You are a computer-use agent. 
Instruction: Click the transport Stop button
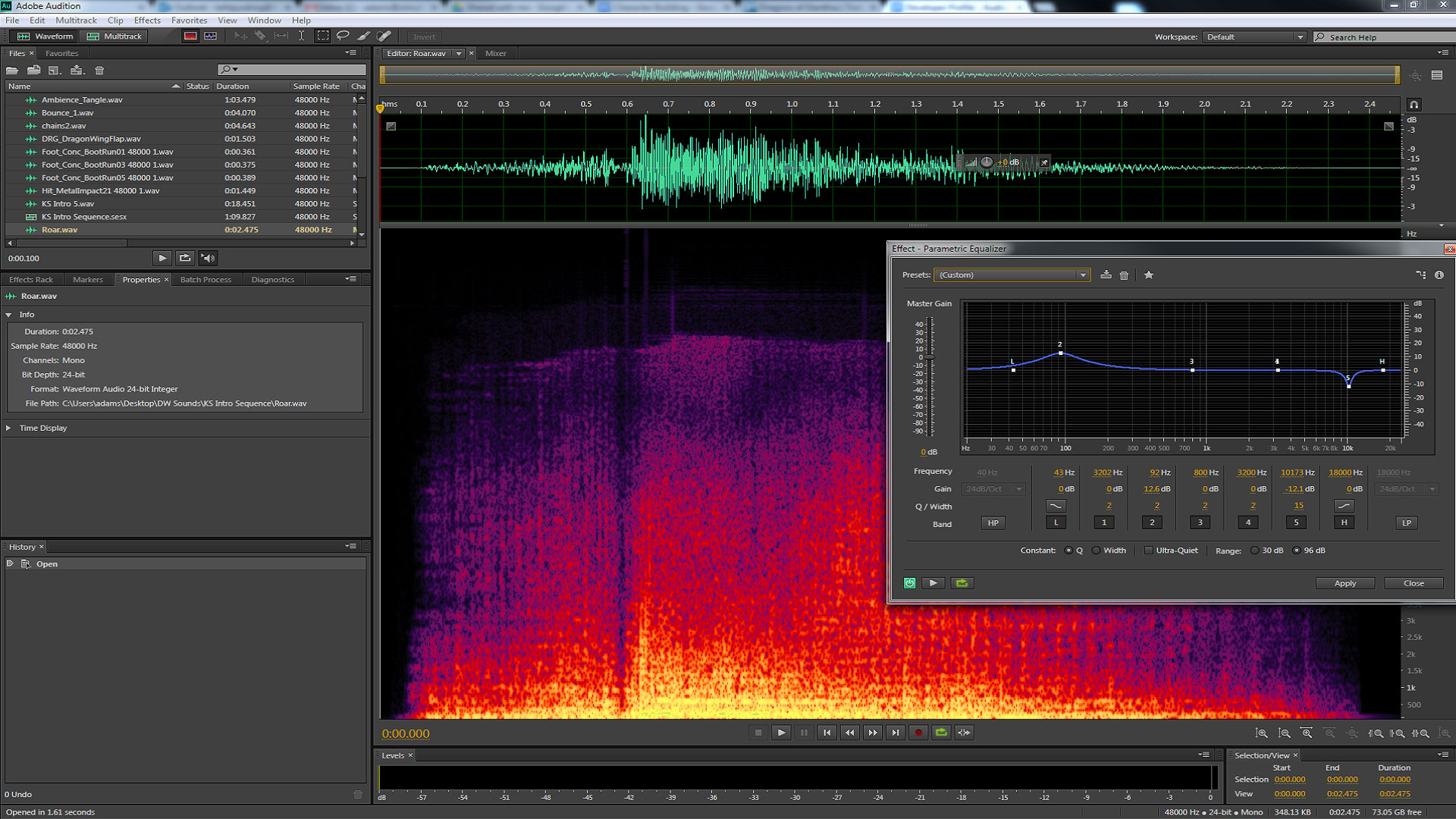tap(758, 733)
